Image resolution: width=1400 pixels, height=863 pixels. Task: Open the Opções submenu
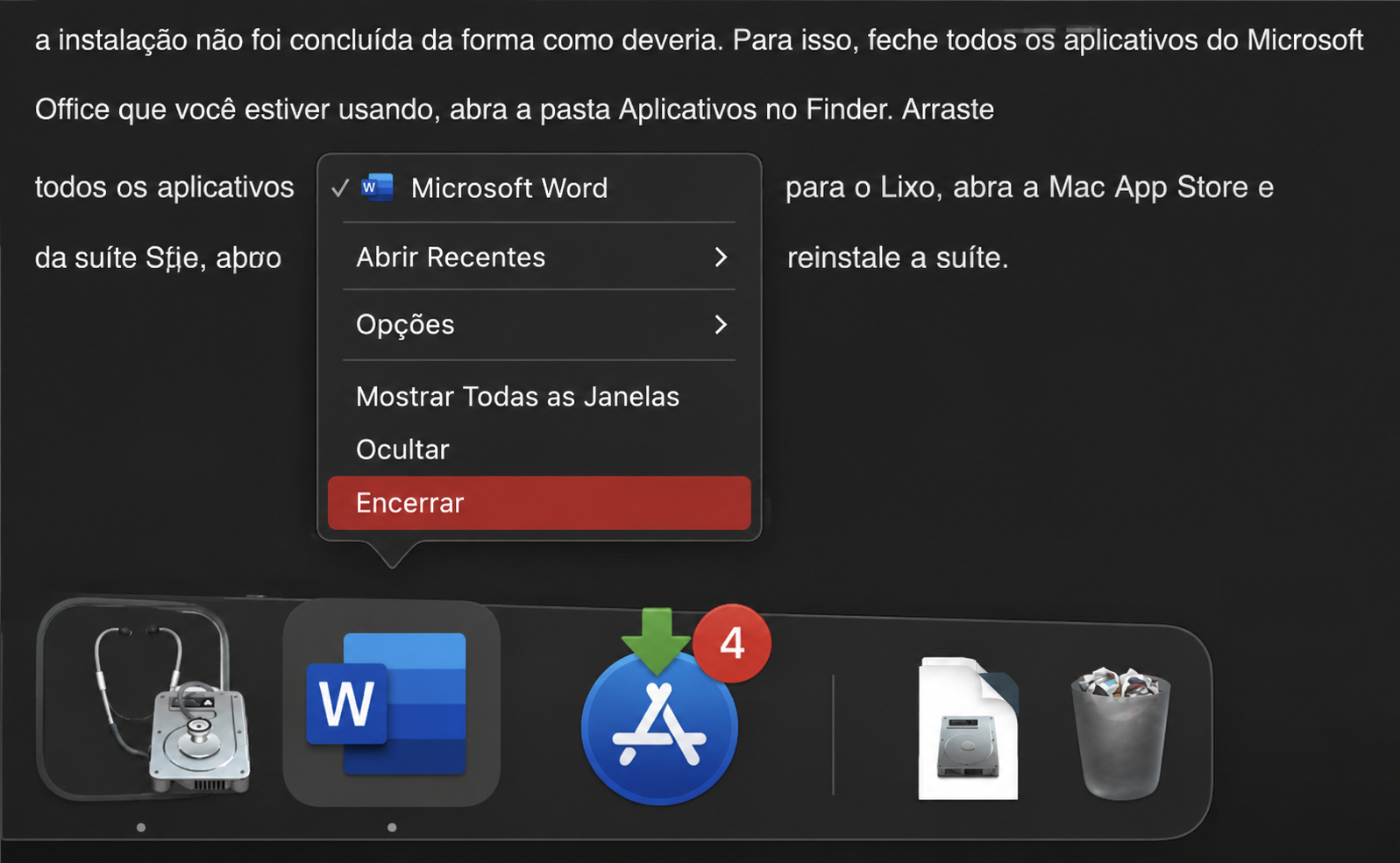coord(538,325)
